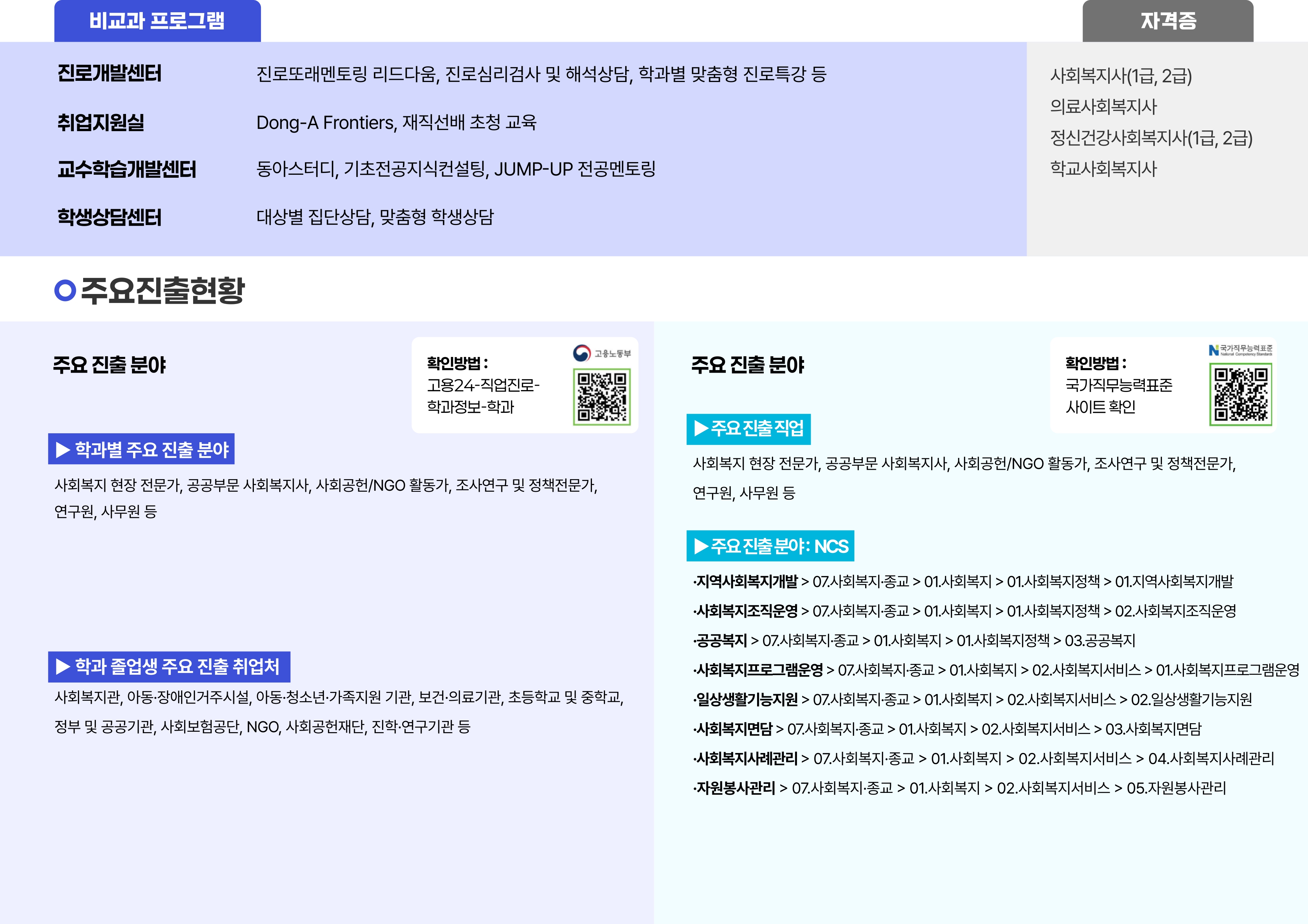
Task: Select the 자격증 tab
Action: pyautogui.click(x=1168, y=21)
